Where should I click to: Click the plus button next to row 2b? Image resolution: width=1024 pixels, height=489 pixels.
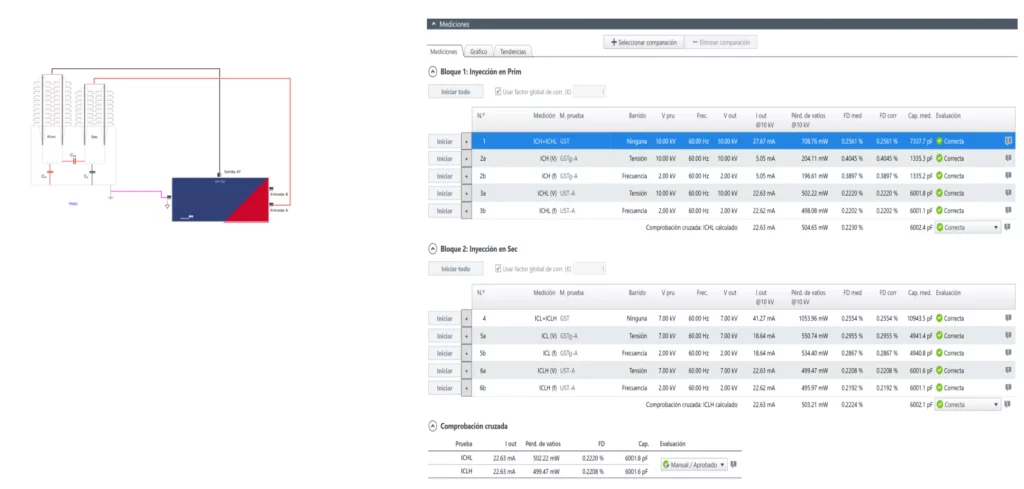coord(466,176)
